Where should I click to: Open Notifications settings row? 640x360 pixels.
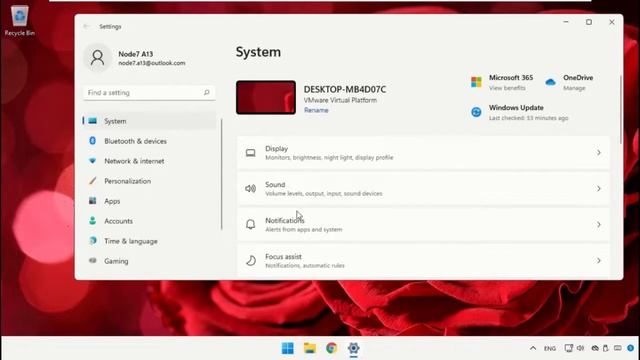pos(423,224)
